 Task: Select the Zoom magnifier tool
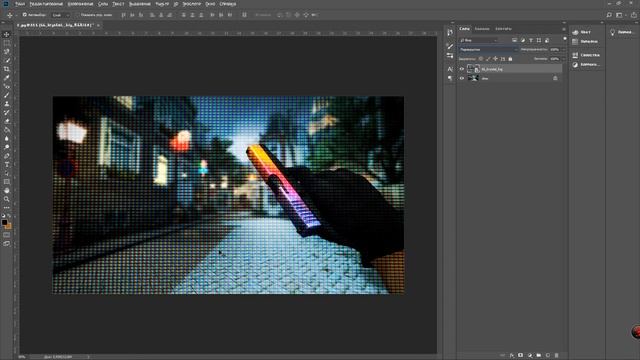[7, 199]
